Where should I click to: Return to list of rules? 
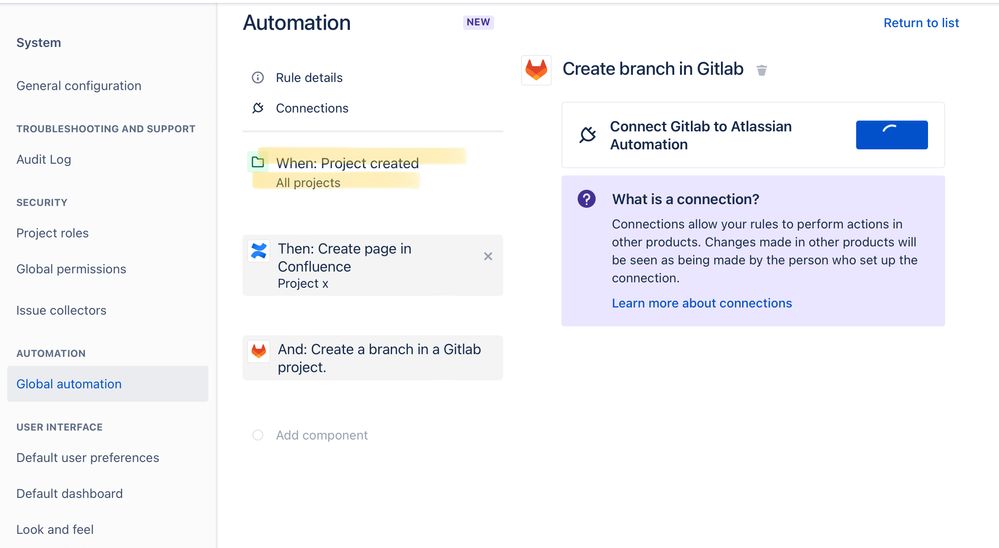pos(921,23)
